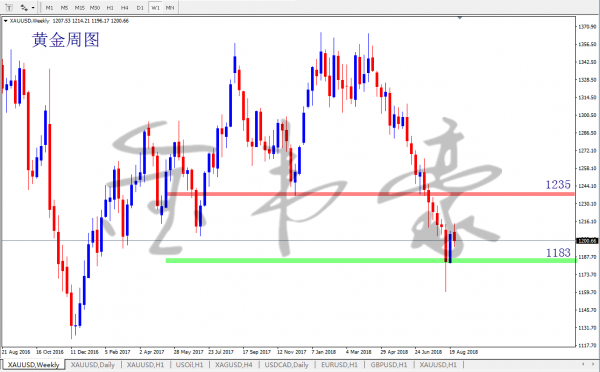Switch chart to D1 daily timeframe

tap(140, 7)
